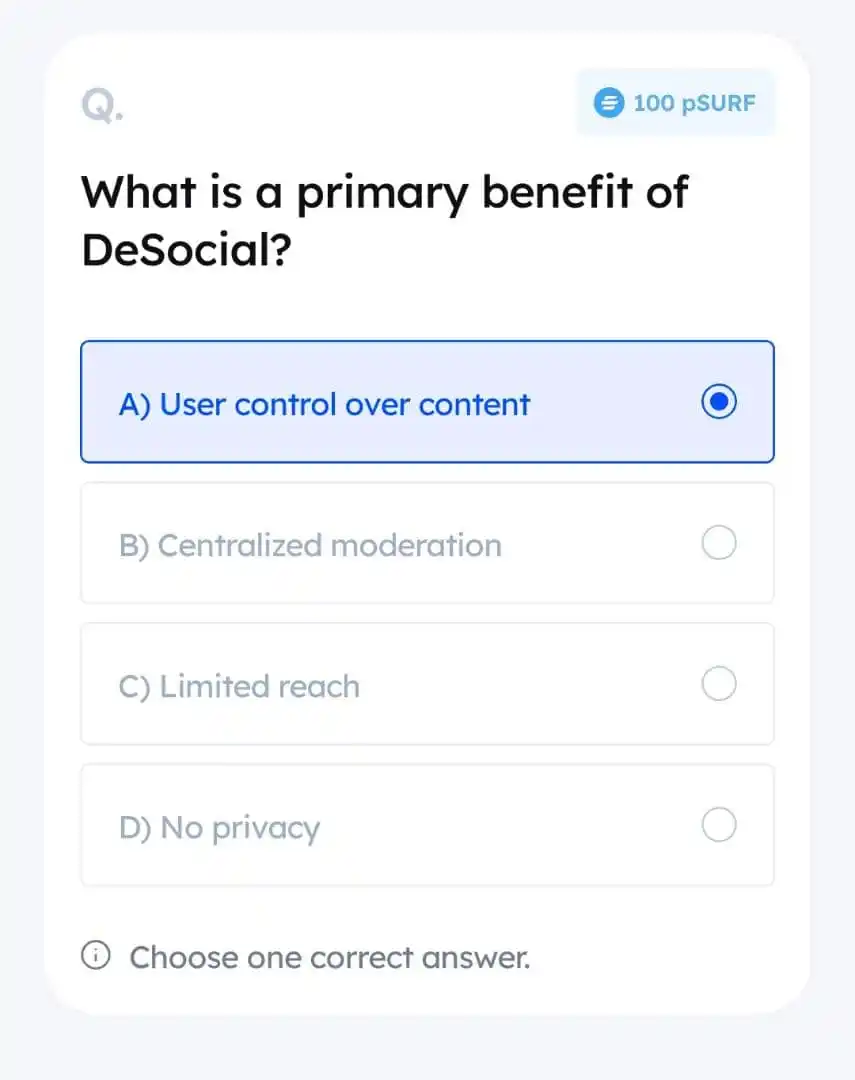Click the "User control over content" answer text
Image resolution: width=855 pixels, height=1080 pixels.
pyautogui.click(x=345, y=404)
